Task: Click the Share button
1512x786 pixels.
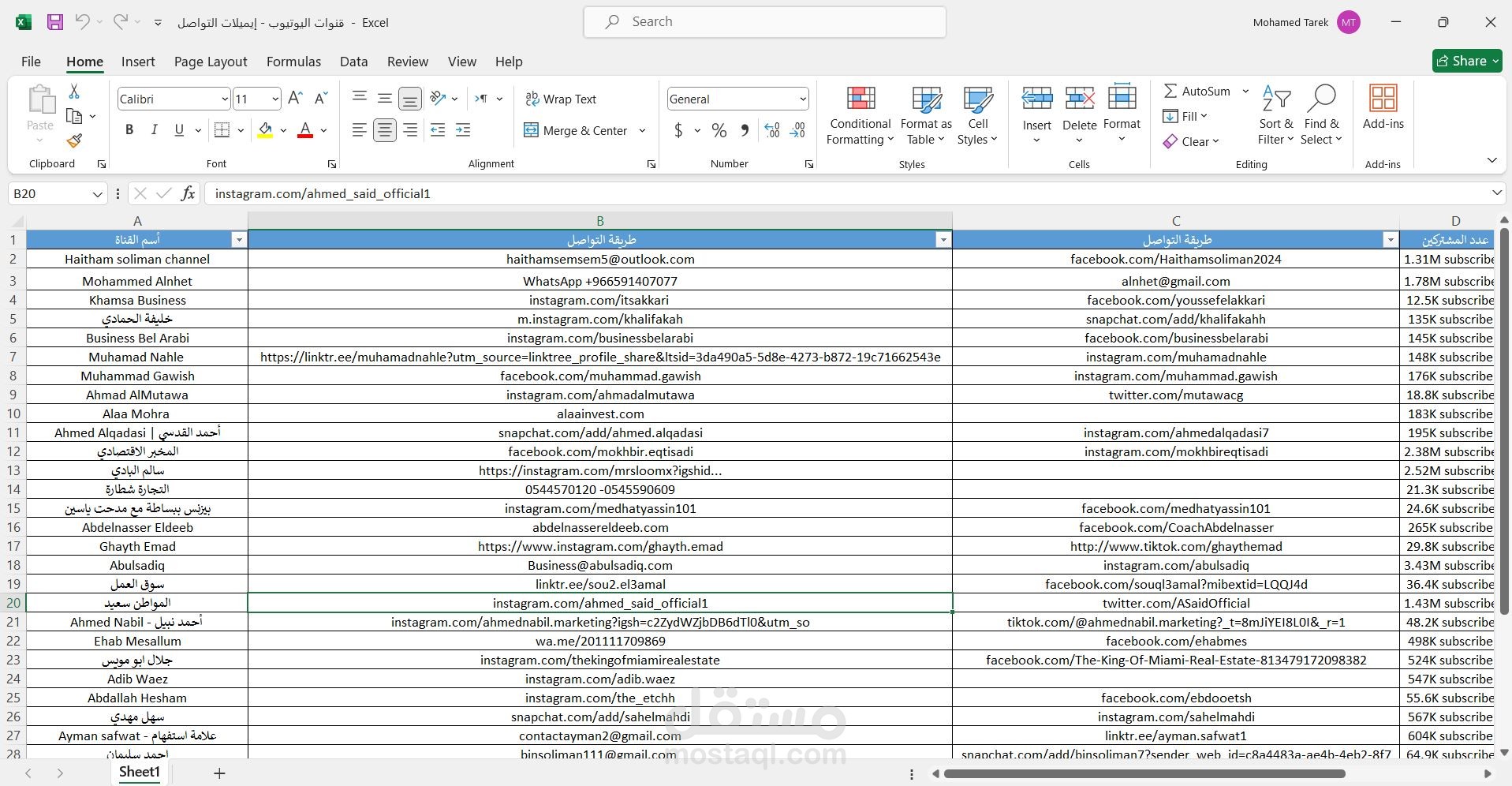Action: [1467, 61]
